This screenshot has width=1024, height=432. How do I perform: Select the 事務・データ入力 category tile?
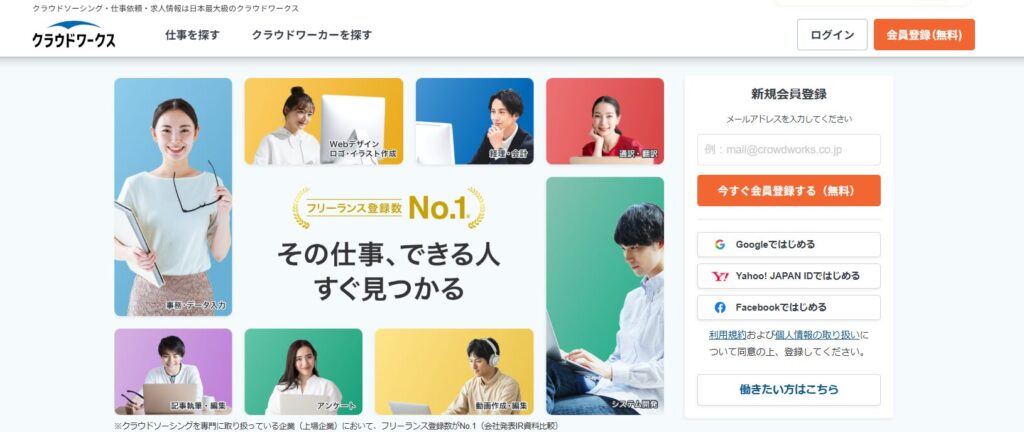point(173,197)
